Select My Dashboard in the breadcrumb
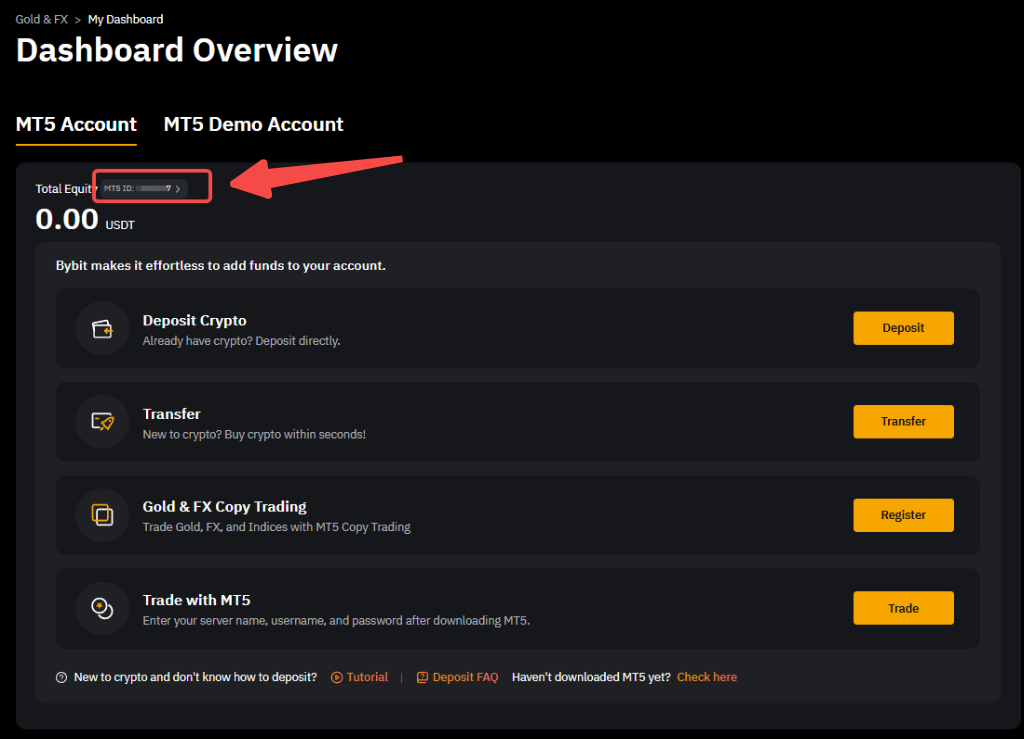Image resolution: width=1024 pixels, height=739 pixels. [x=125, y=20]
